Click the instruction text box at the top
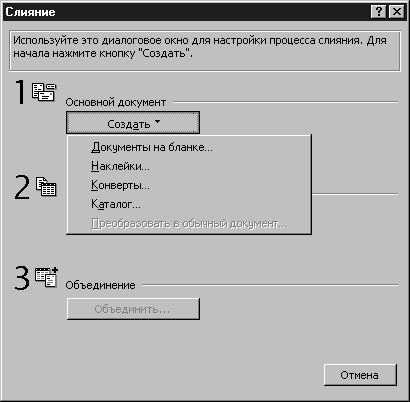410x402 pixels. pyautogui.click(x=205, y=51)
